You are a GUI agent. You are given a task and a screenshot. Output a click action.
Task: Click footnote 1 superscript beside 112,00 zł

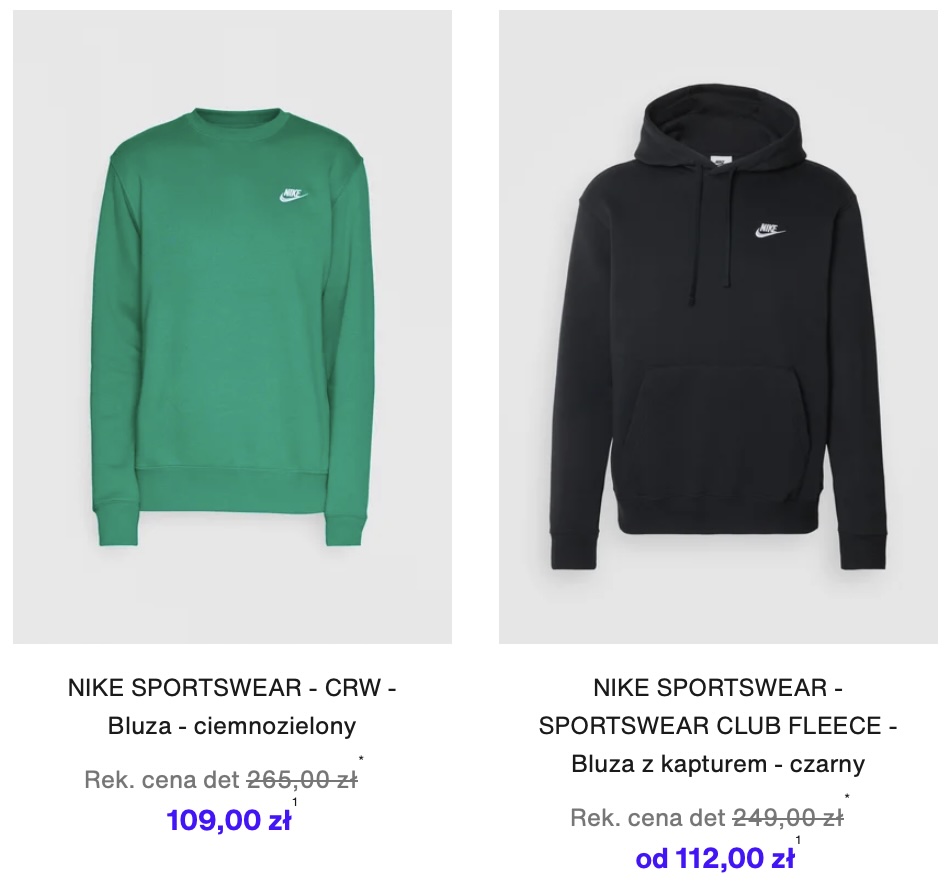coord(798,840)
